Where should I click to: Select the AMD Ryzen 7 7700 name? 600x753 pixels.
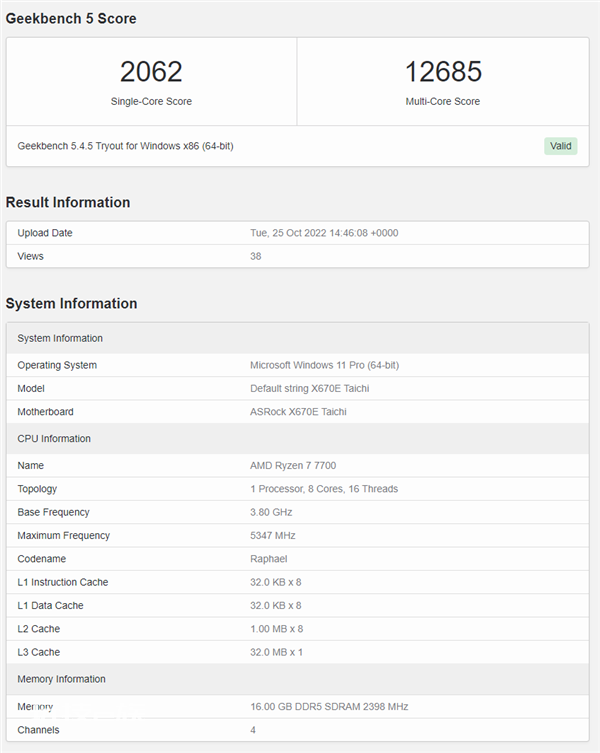coord(293,465)
